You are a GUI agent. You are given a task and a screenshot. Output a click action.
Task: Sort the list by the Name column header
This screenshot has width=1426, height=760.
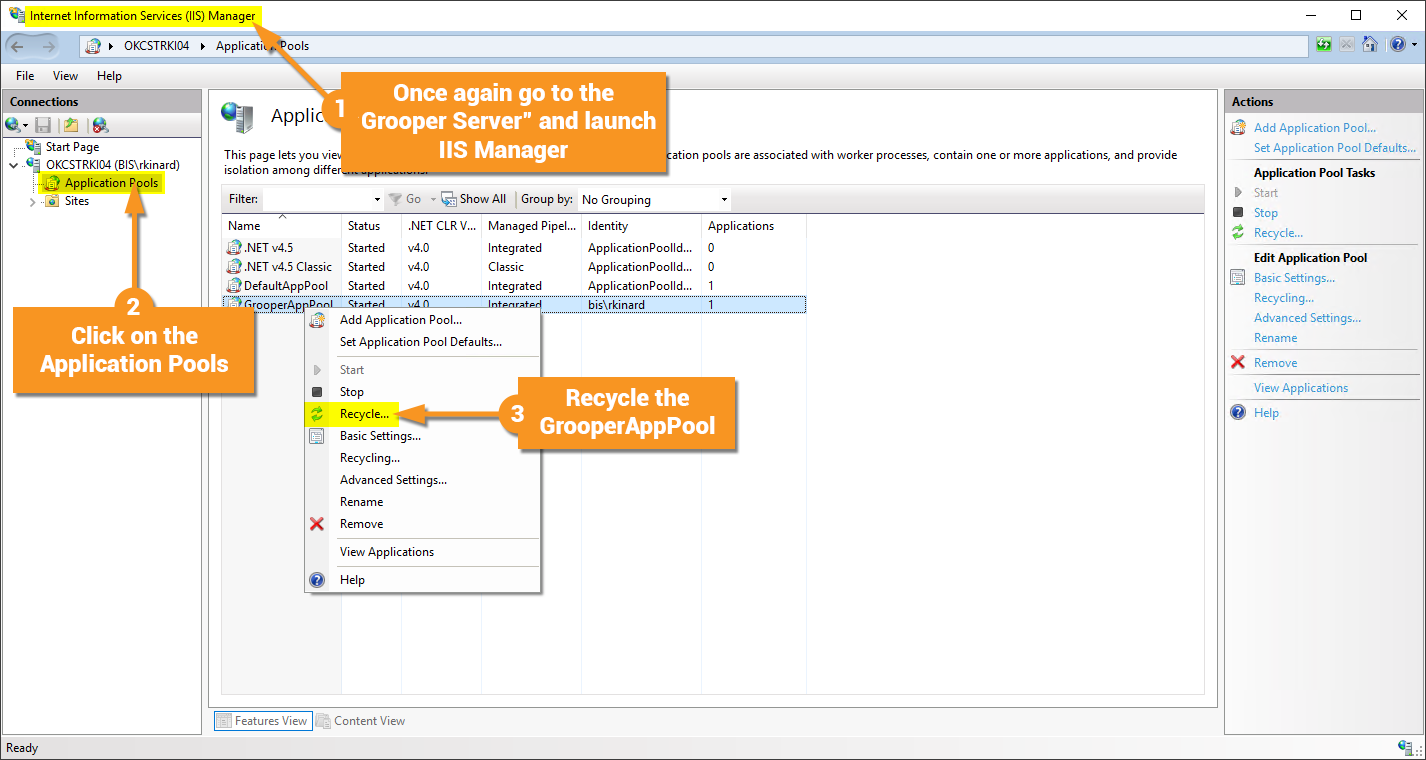click(283, 226)
